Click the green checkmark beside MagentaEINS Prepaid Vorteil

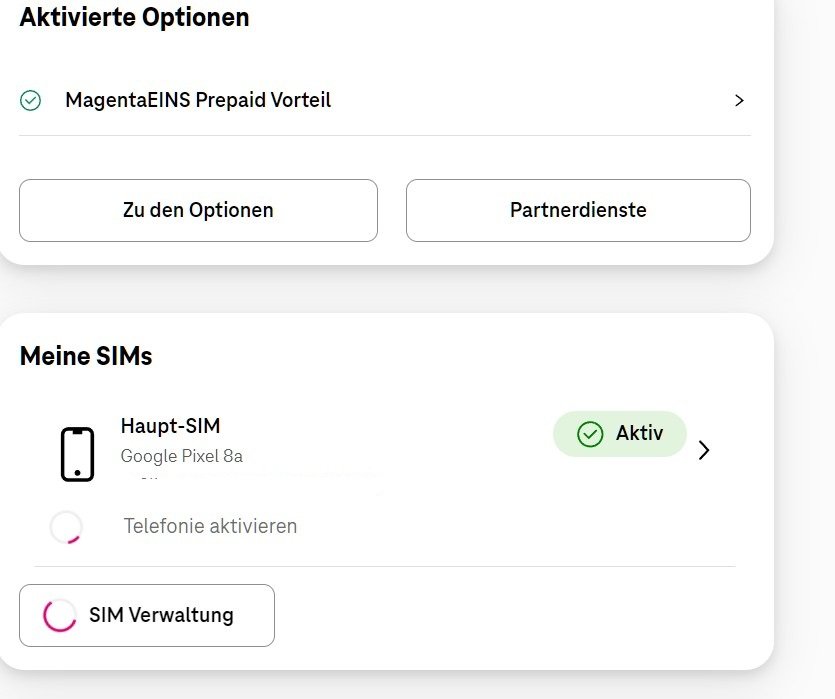click(31, 100)
